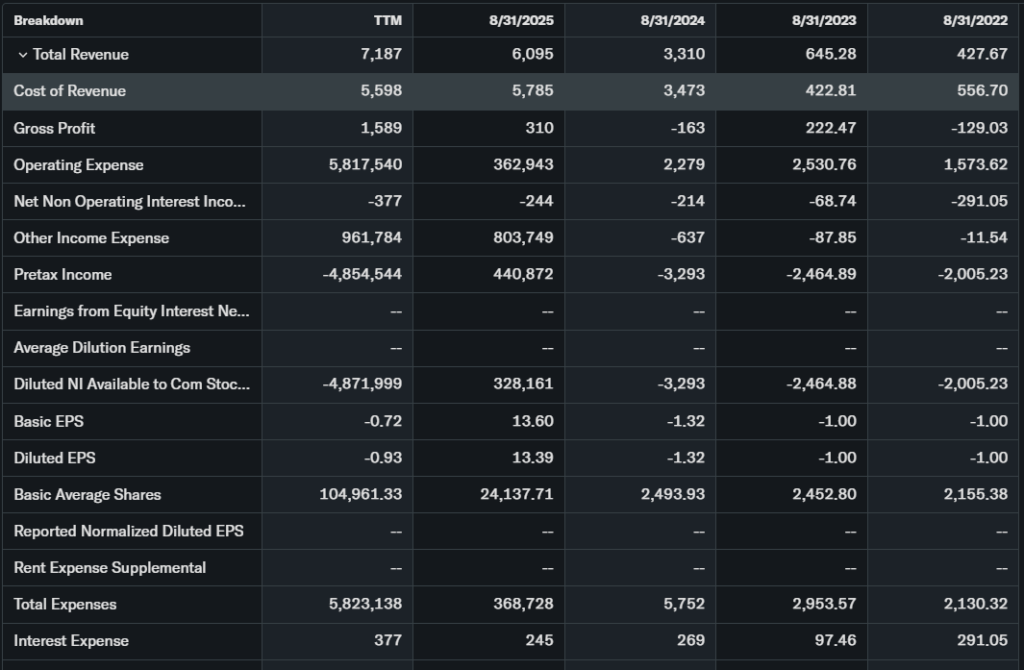Click the truncated Diluted NI Available row label
Viewport: 1024px width, 670px height.
click(132, 384)
